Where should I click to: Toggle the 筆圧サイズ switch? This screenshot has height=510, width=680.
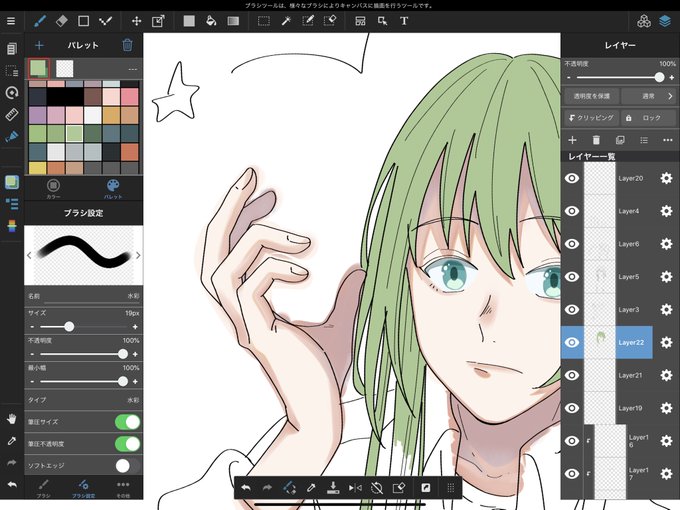[128, 422]
